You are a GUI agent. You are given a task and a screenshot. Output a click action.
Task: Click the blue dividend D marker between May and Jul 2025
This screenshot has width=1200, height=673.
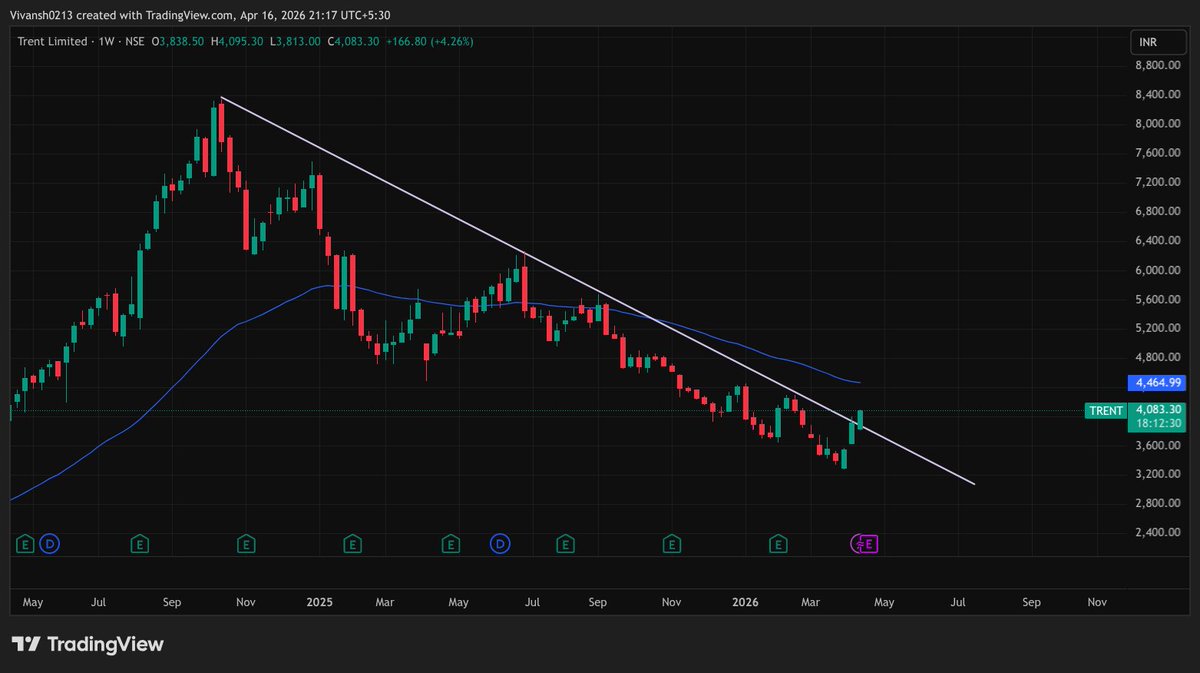[x=499, y=544]
